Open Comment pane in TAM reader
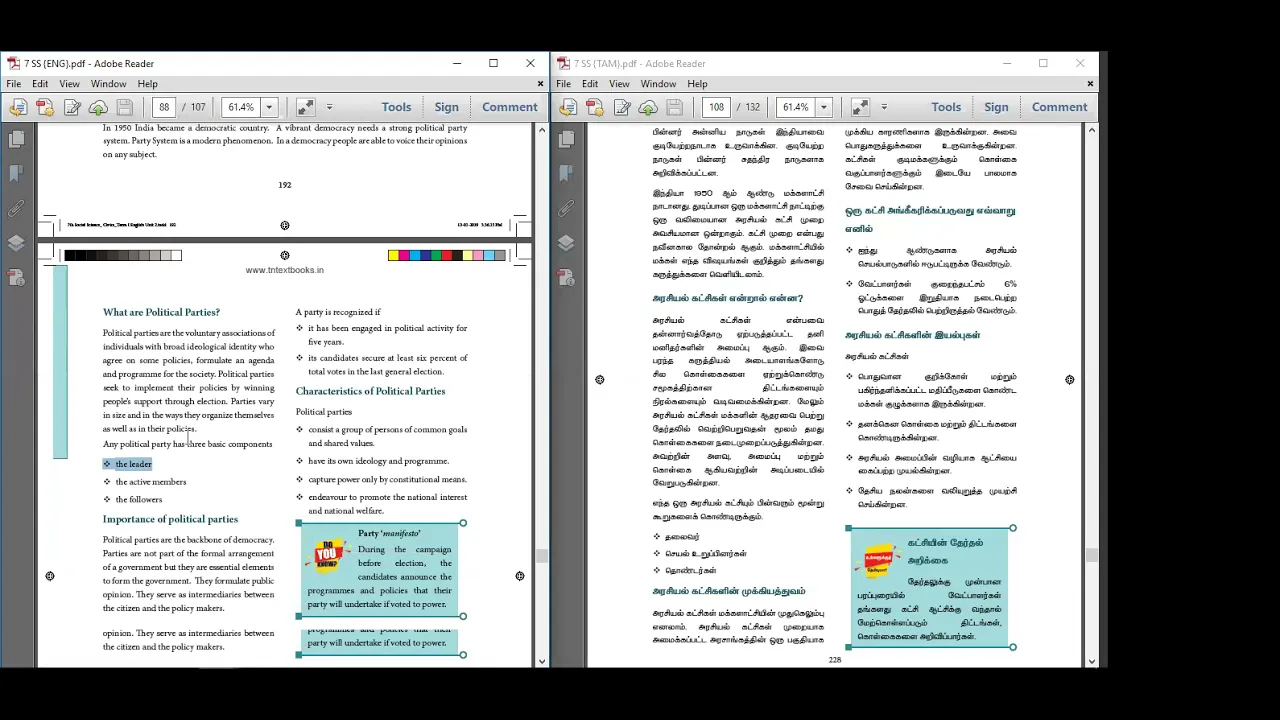 1059,107
